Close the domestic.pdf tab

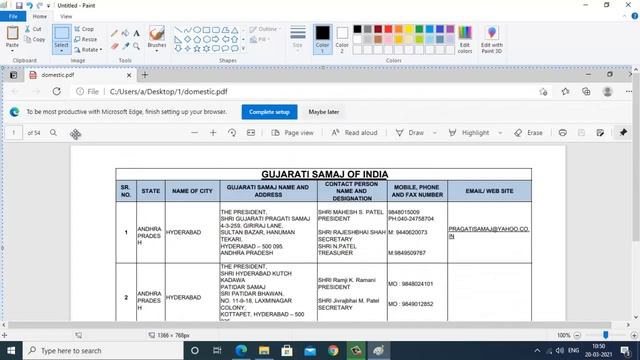(129, 75)
